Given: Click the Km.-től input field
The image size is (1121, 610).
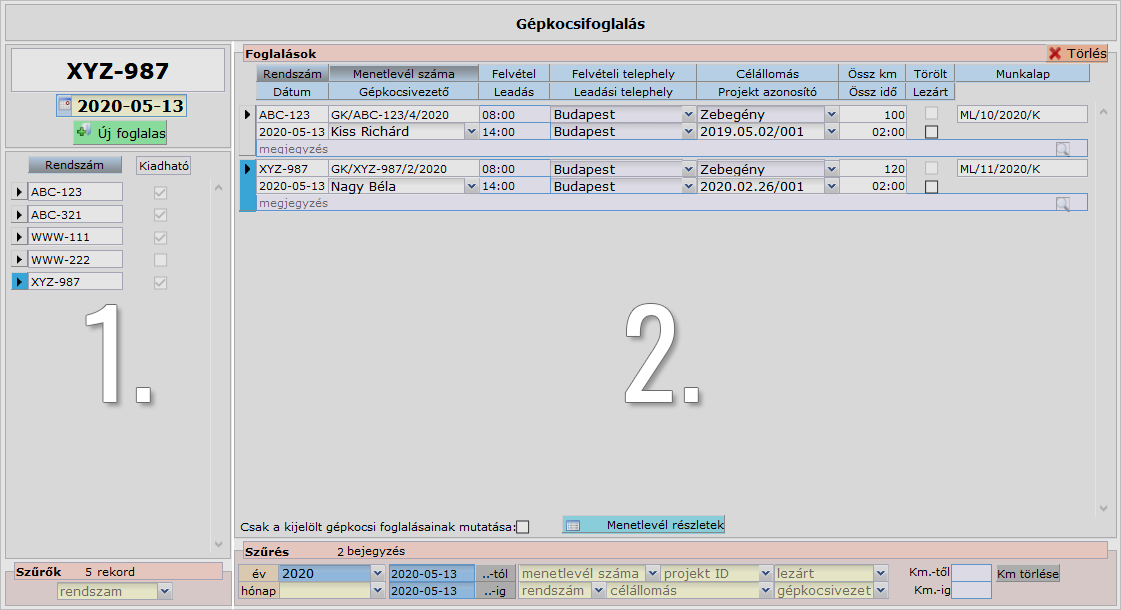Looking at the screenshot, I should (x=970, y=573).
